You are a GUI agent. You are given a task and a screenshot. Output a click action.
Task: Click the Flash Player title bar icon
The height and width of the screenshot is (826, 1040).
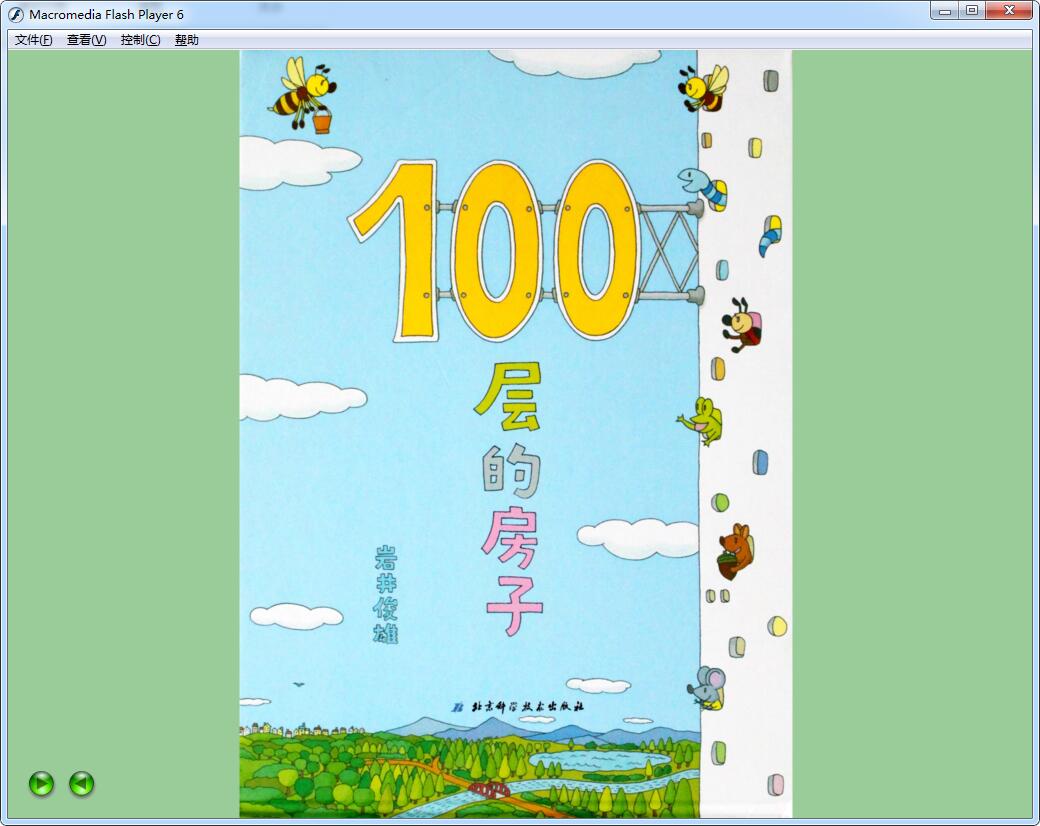click(x=16, y=14)
